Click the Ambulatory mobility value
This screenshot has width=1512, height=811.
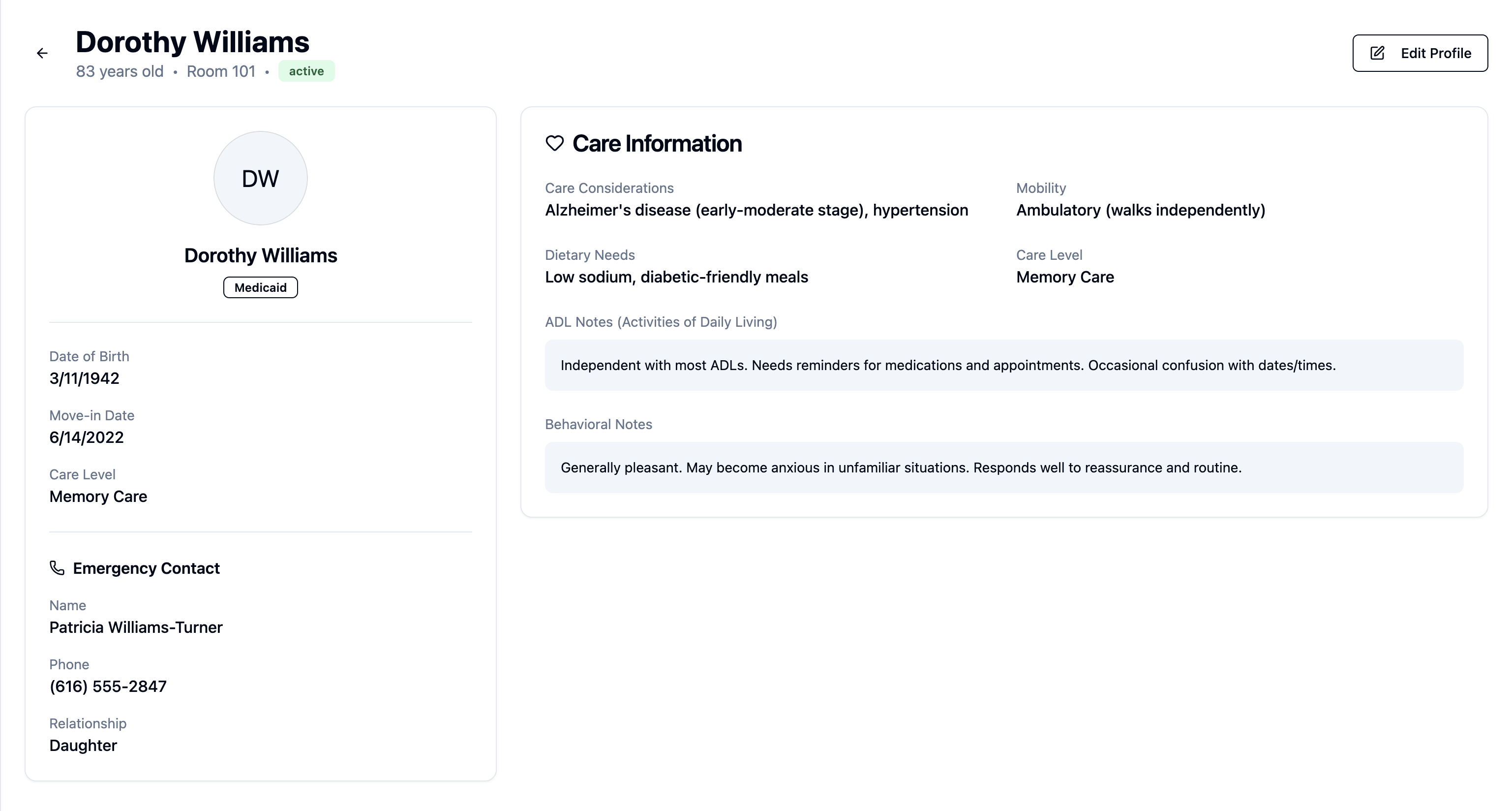coord(1141,210)
